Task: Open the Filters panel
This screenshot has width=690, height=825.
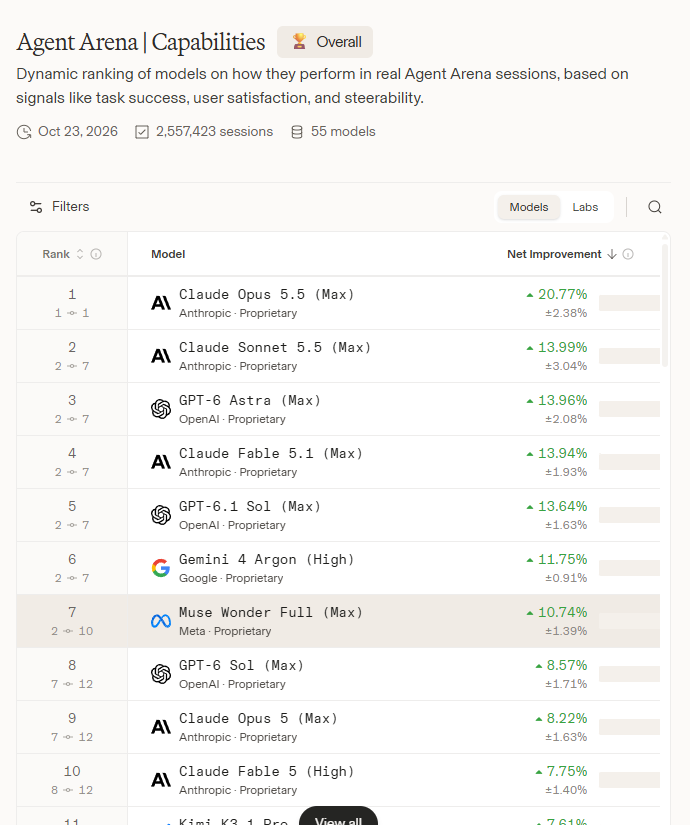Action: point(59,207)
